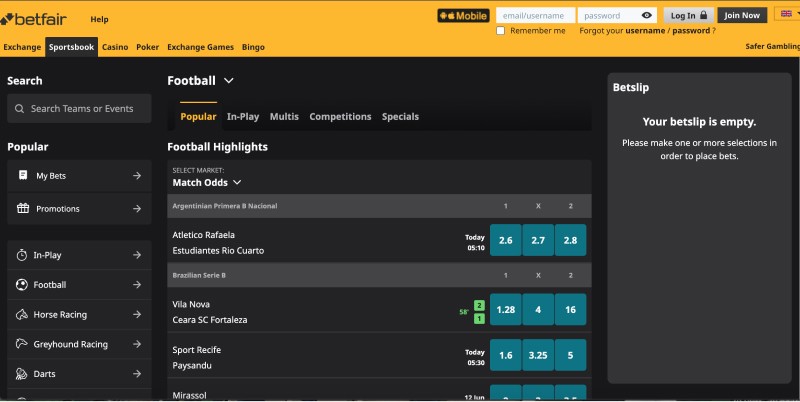The width and height of the screenshot is (800, 402).
Task: Click the search magnifier icon
Action: click(19, 109)
